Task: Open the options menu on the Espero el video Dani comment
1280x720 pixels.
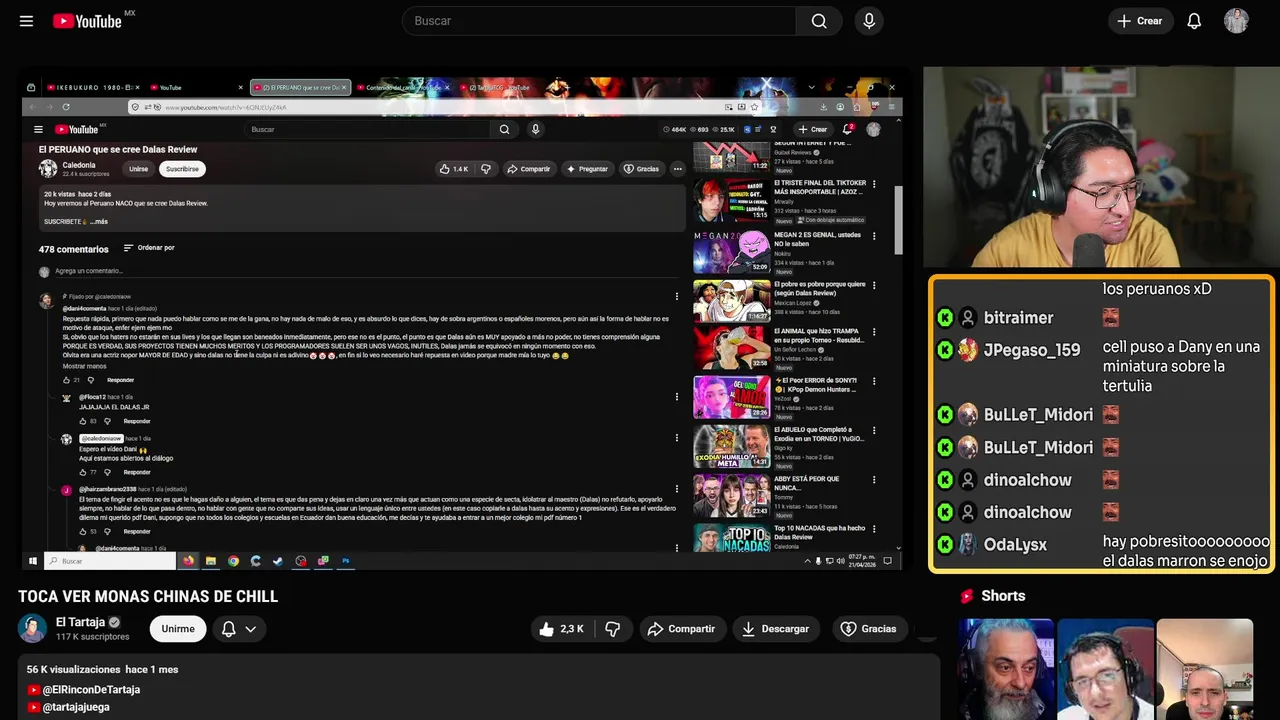Action: (x=676, y=438)
